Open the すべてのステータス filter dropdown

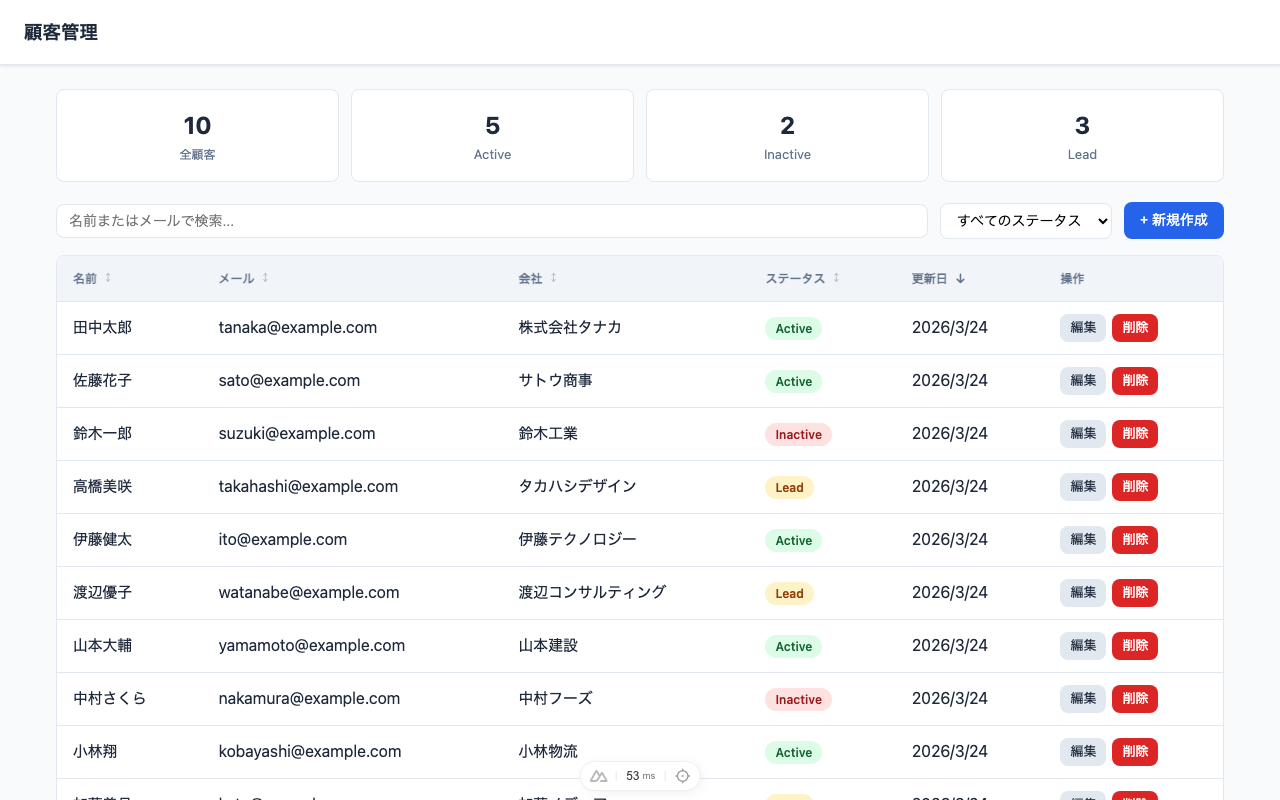point(1025,221)
